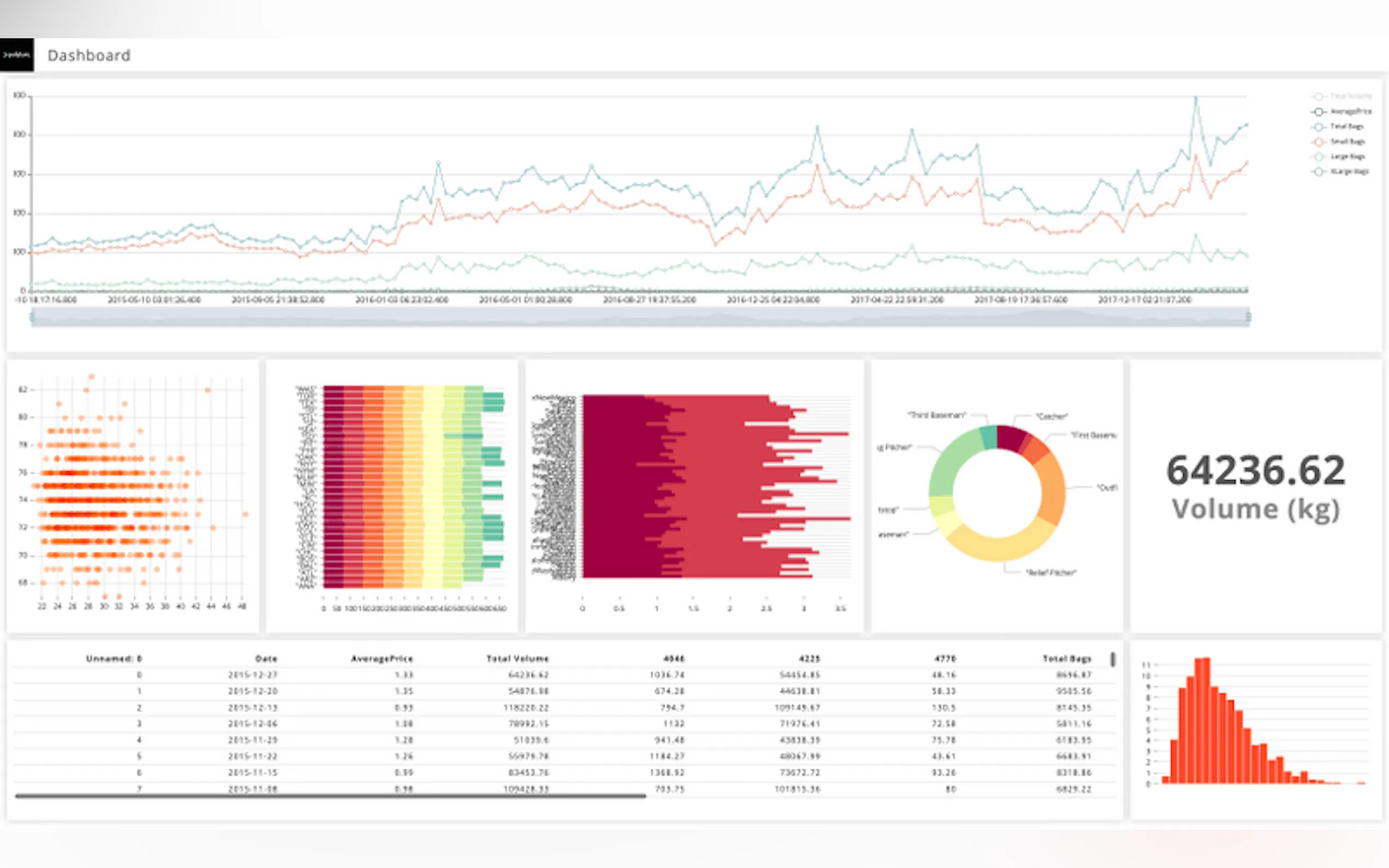Click right handle of line chart zoom slider

[1248, 317]
